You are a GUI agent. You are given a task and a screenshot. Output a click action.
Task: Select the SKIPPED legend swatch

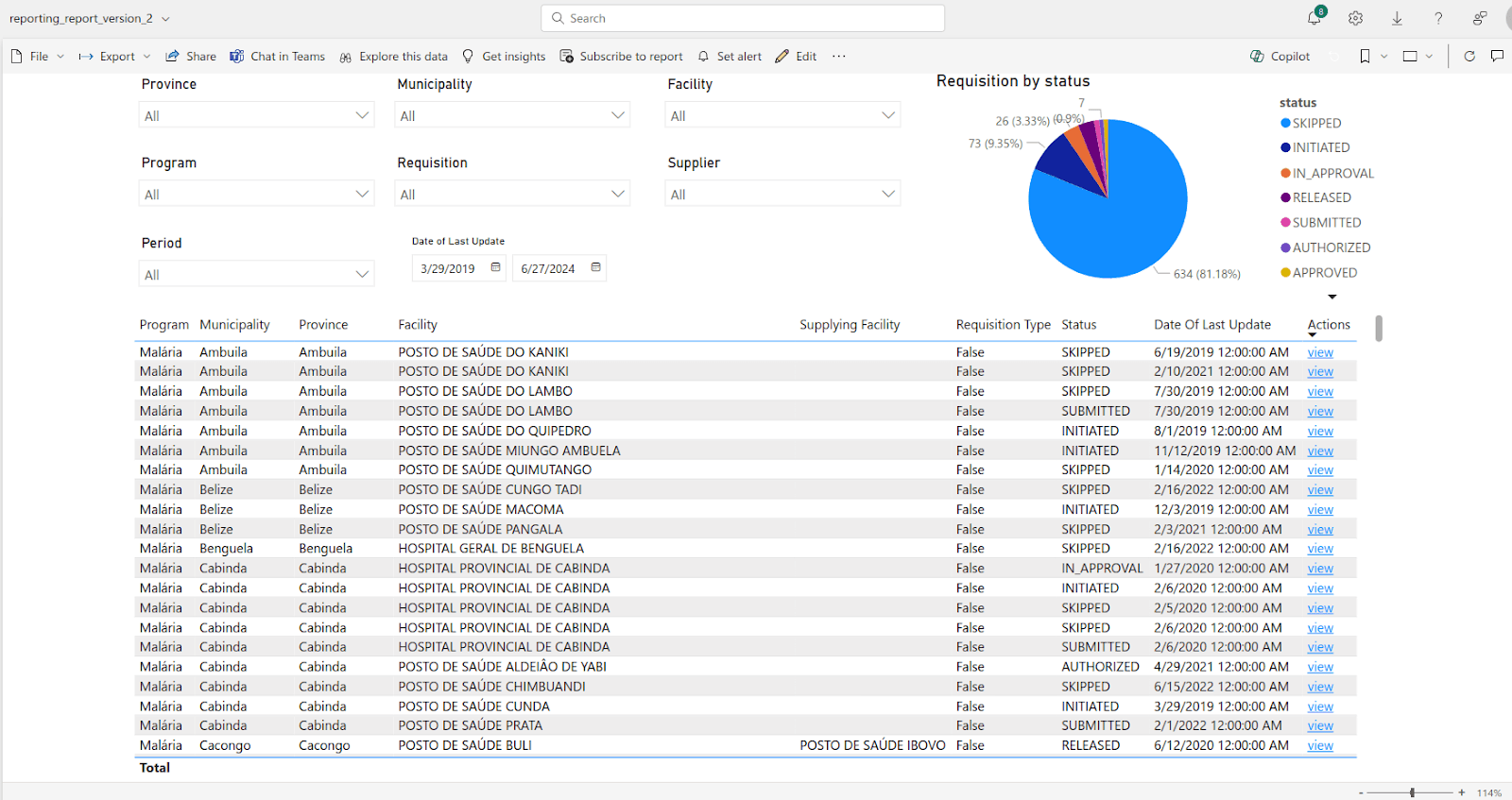[x=1285, y=123]
